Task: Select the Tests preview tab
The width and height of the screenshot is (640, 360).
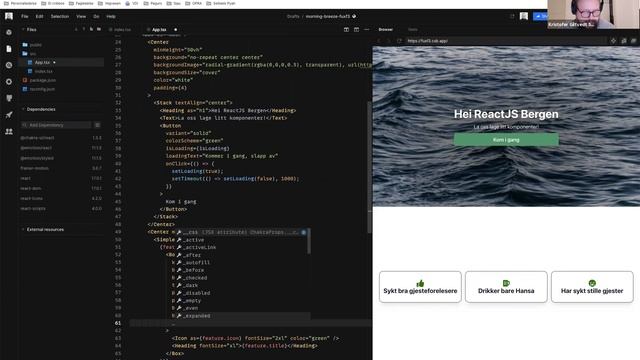Action: point(413,29)
